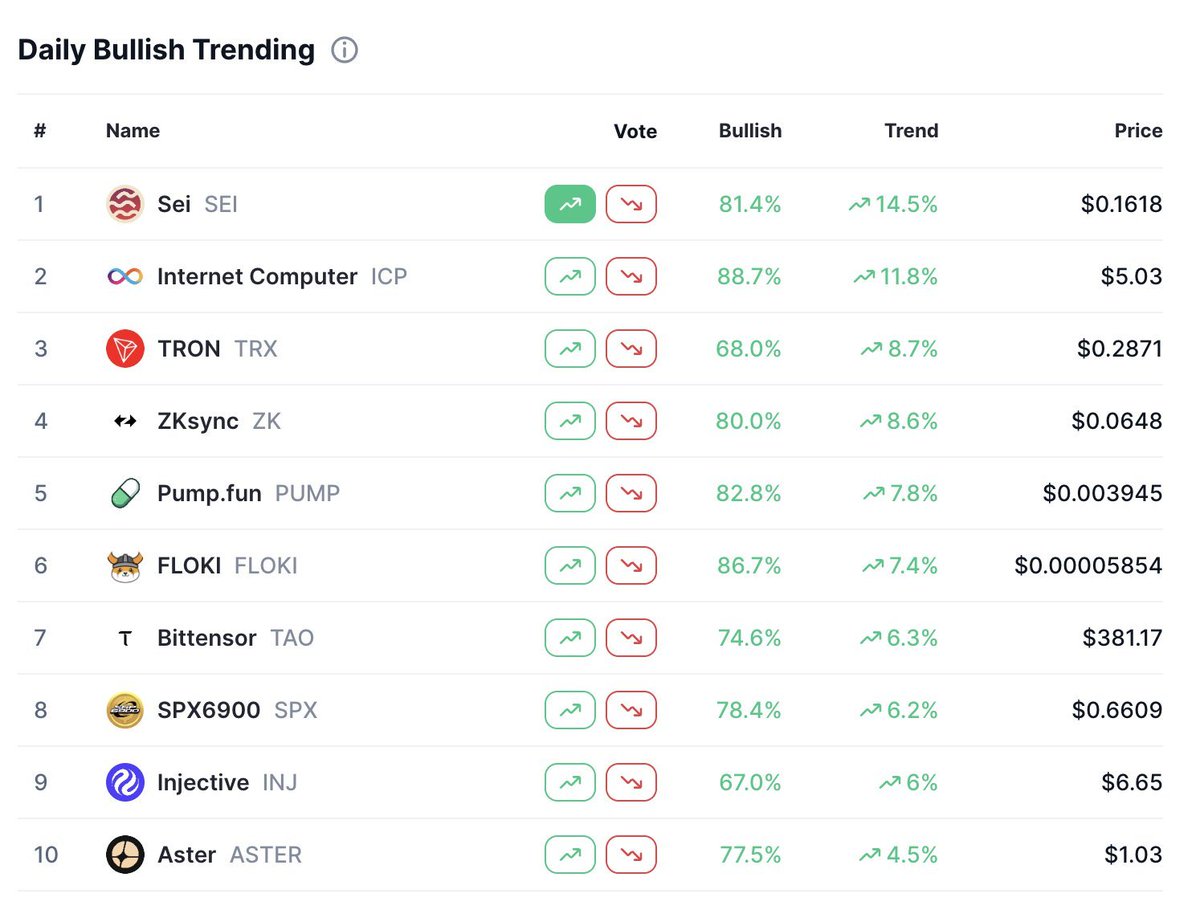Click the Pump.fun pill icon

[x=125, y=493]
